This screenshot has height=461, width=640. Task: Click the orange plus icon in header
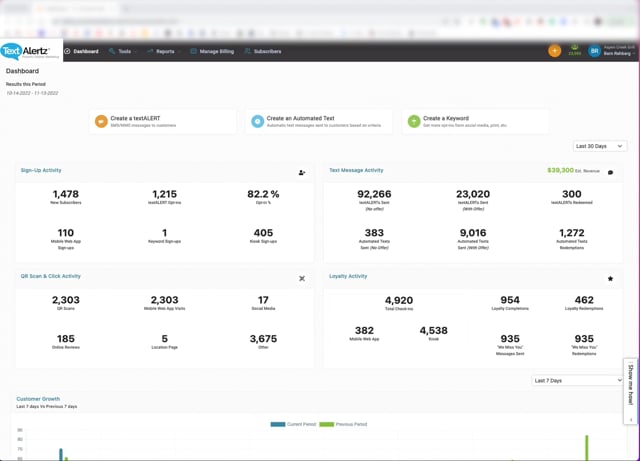click(x=554, y=51)
